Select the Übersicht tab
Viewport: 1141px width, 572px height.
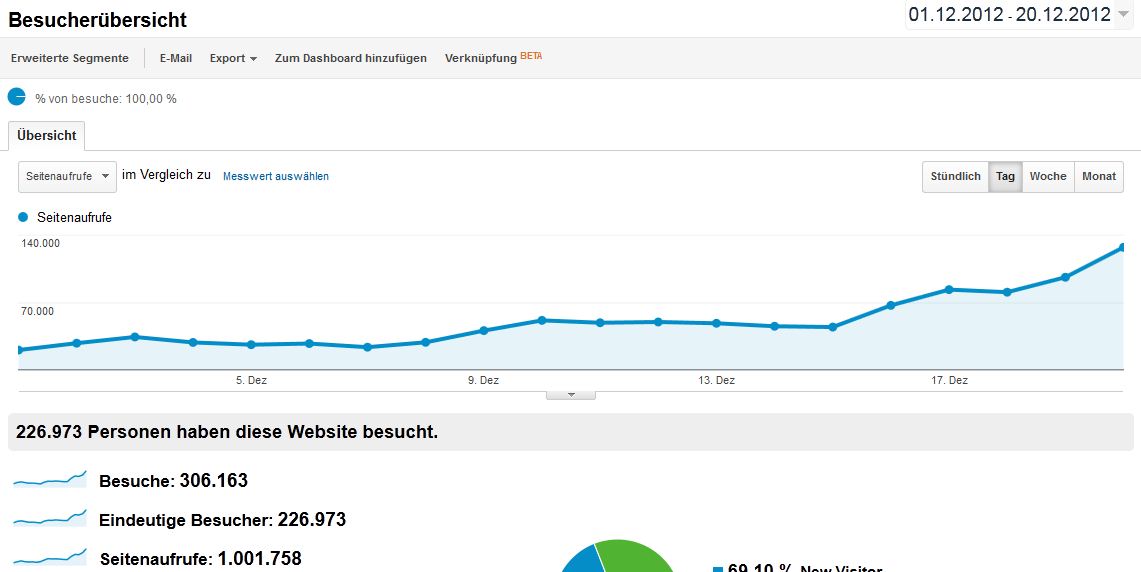[x=47, y=136]
